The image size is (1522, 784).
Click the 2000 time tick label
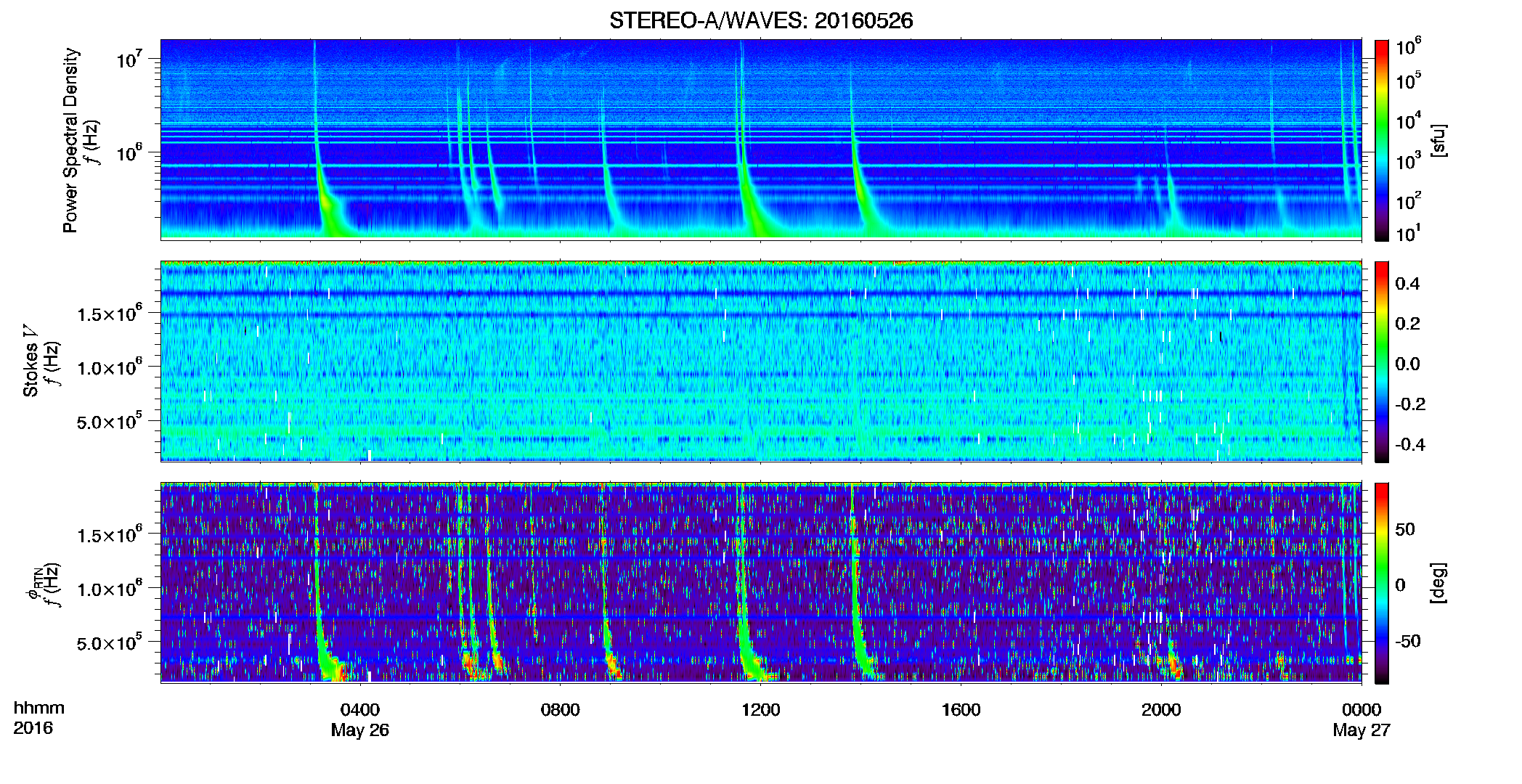click(1161, 710)
